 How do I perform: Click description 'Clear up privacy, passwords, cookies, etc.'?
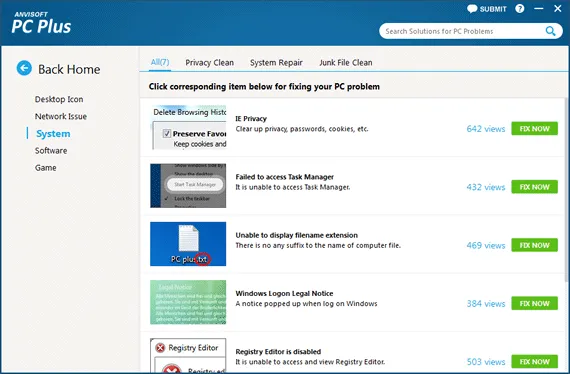[x=302, y=129]
